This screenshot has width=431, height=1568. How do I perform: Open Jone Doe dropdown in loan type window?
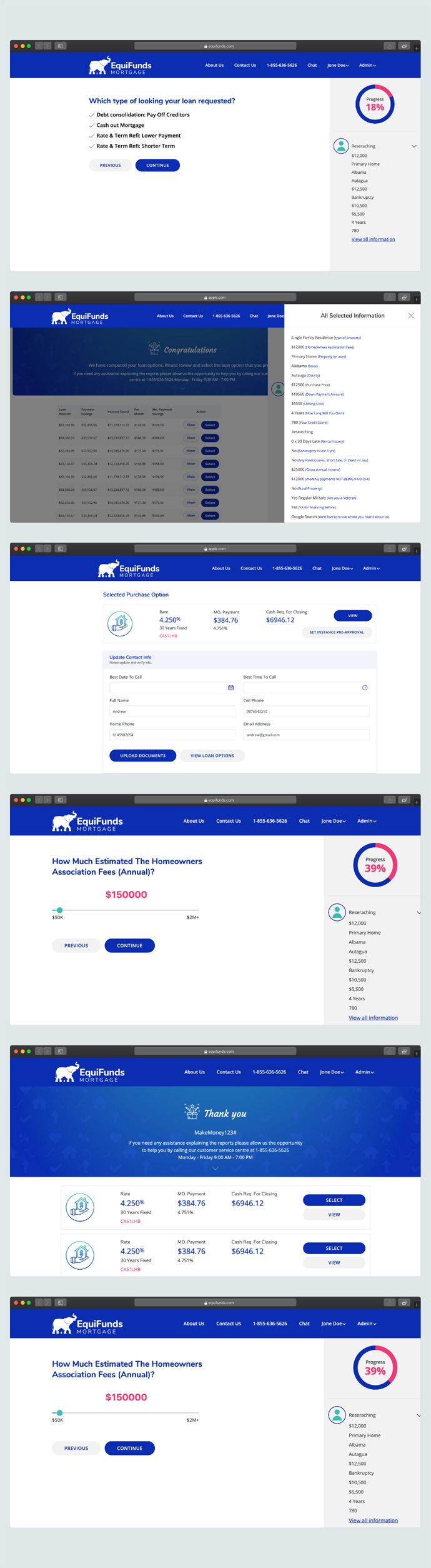338,65
